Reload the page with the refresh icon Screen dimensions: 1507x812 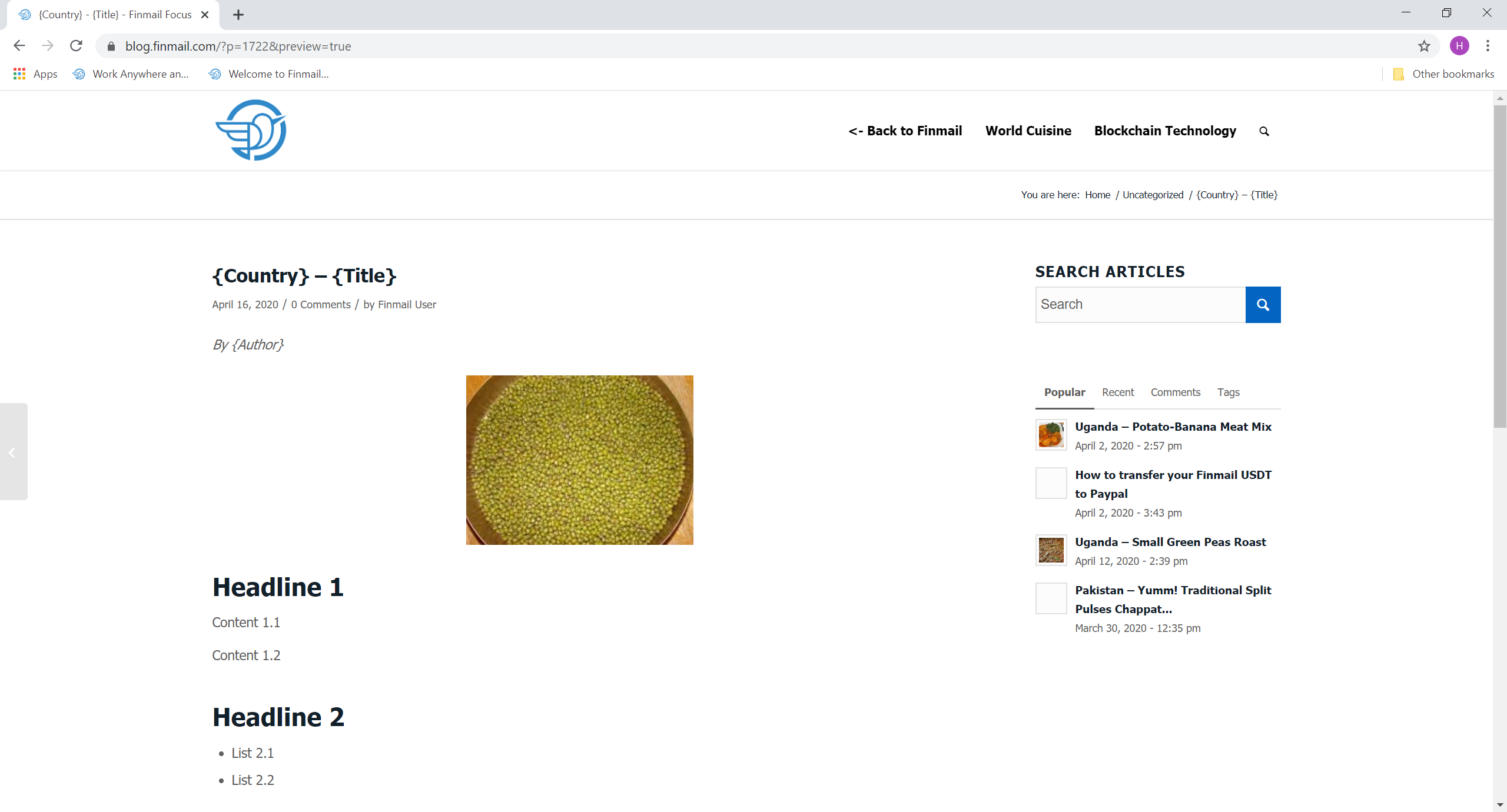pos(76,46)
